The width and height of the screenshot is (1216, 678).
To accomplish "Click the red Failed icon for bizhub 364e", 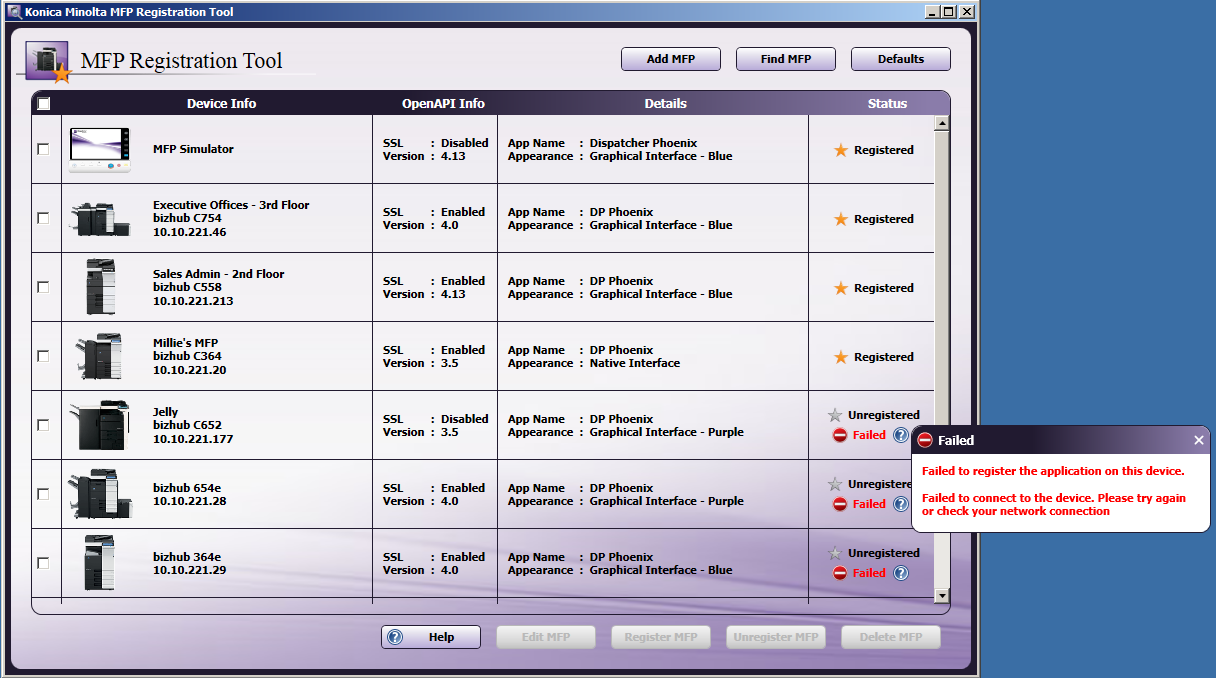I will click(x=840, y=573).
